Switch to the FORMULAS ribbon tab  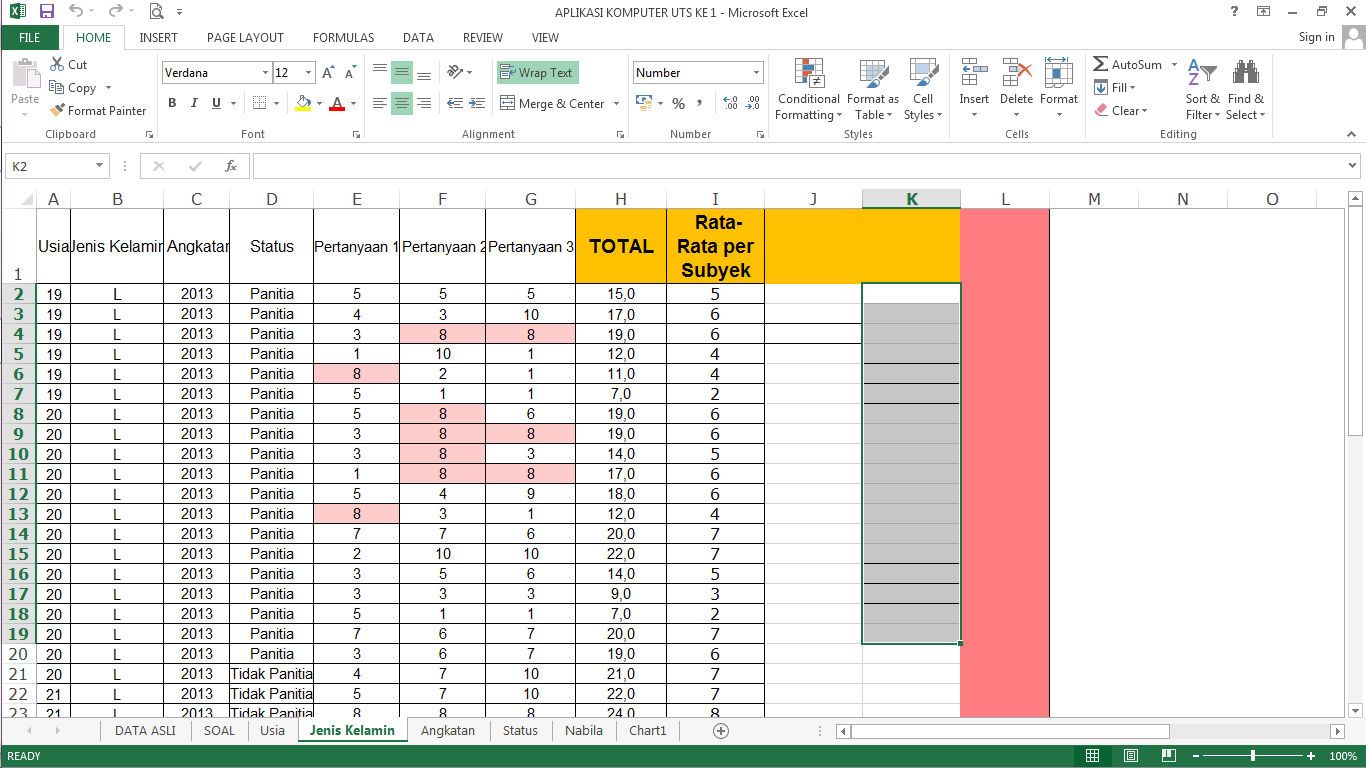343,37
